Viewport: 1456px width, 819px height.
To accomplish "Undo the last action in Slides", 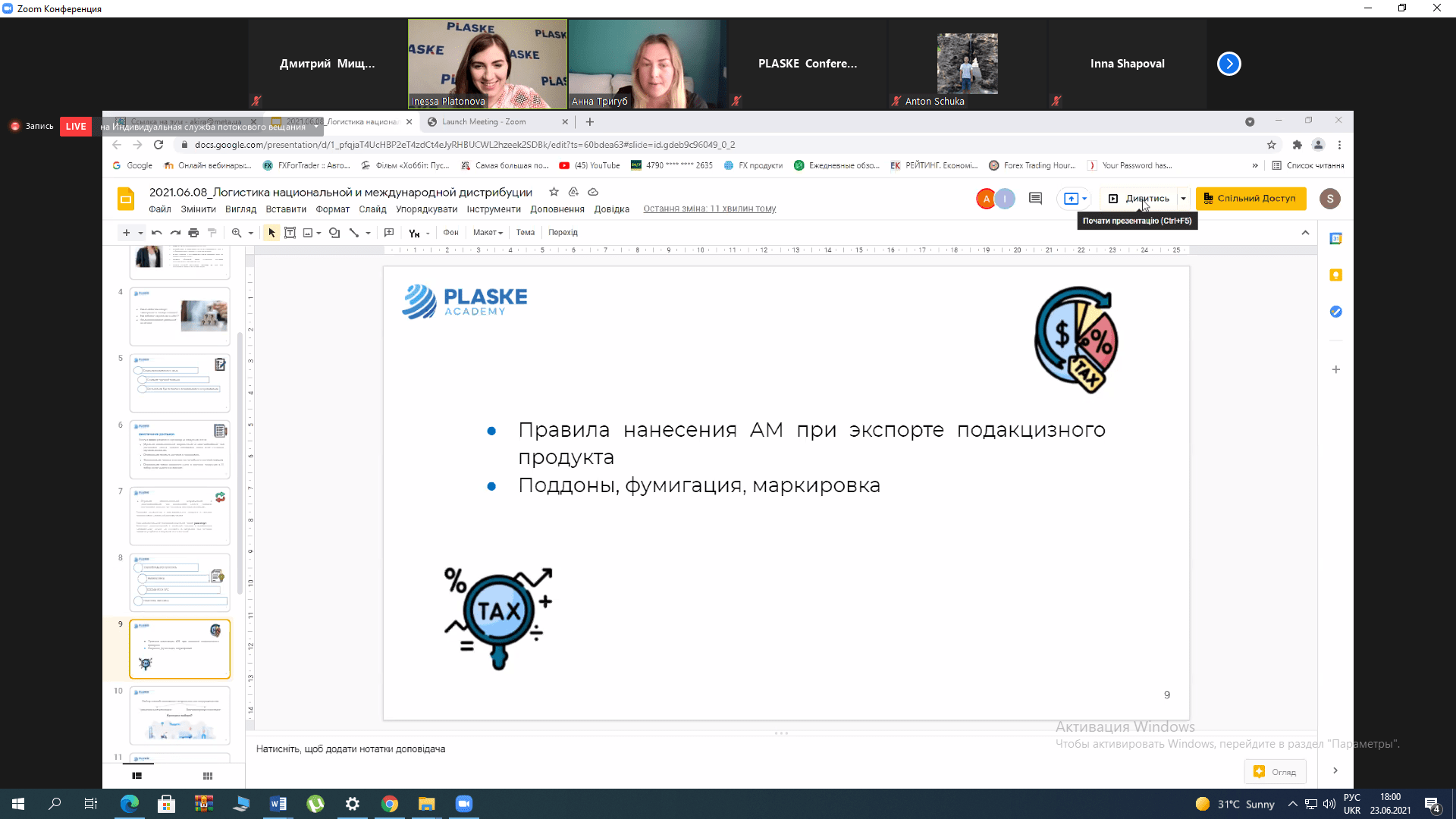I will [157, 233].
